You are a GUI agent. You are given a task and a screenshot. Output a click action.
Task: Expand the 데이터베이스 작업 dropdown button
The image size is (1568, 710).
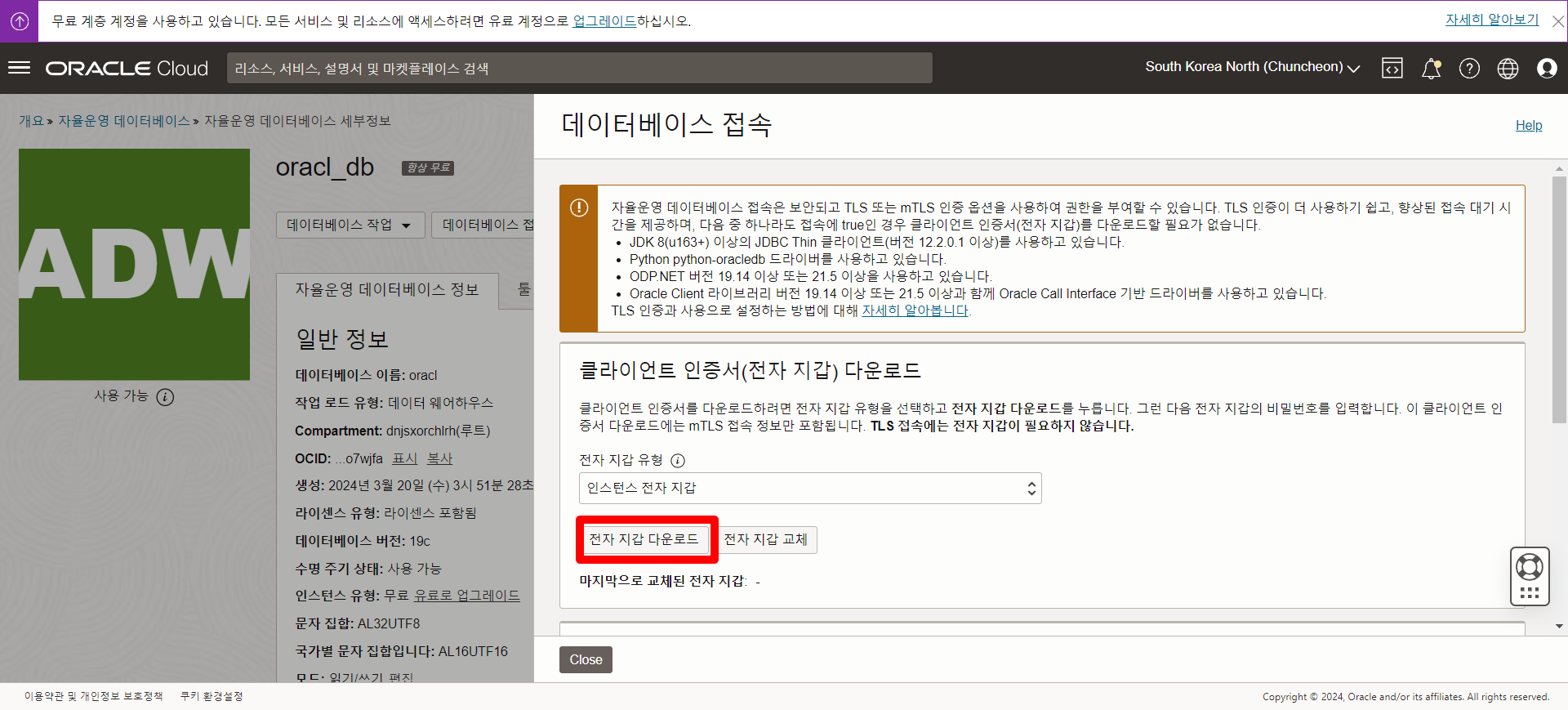[350, 225]
